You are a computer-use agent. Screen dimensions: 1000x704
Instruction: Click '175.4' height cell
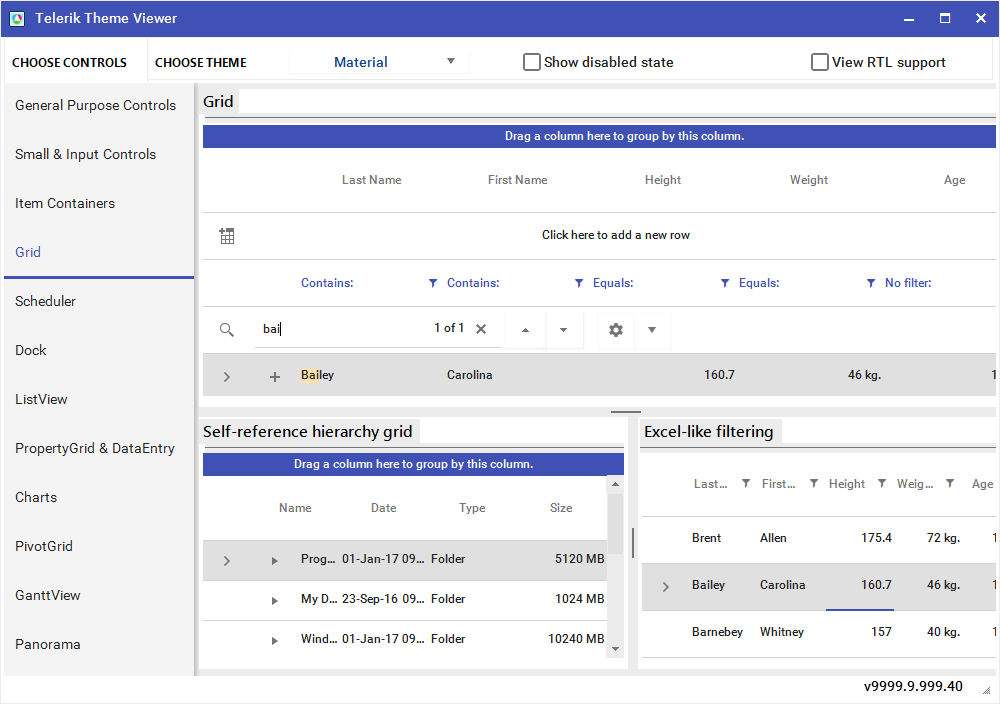(876, 538)
